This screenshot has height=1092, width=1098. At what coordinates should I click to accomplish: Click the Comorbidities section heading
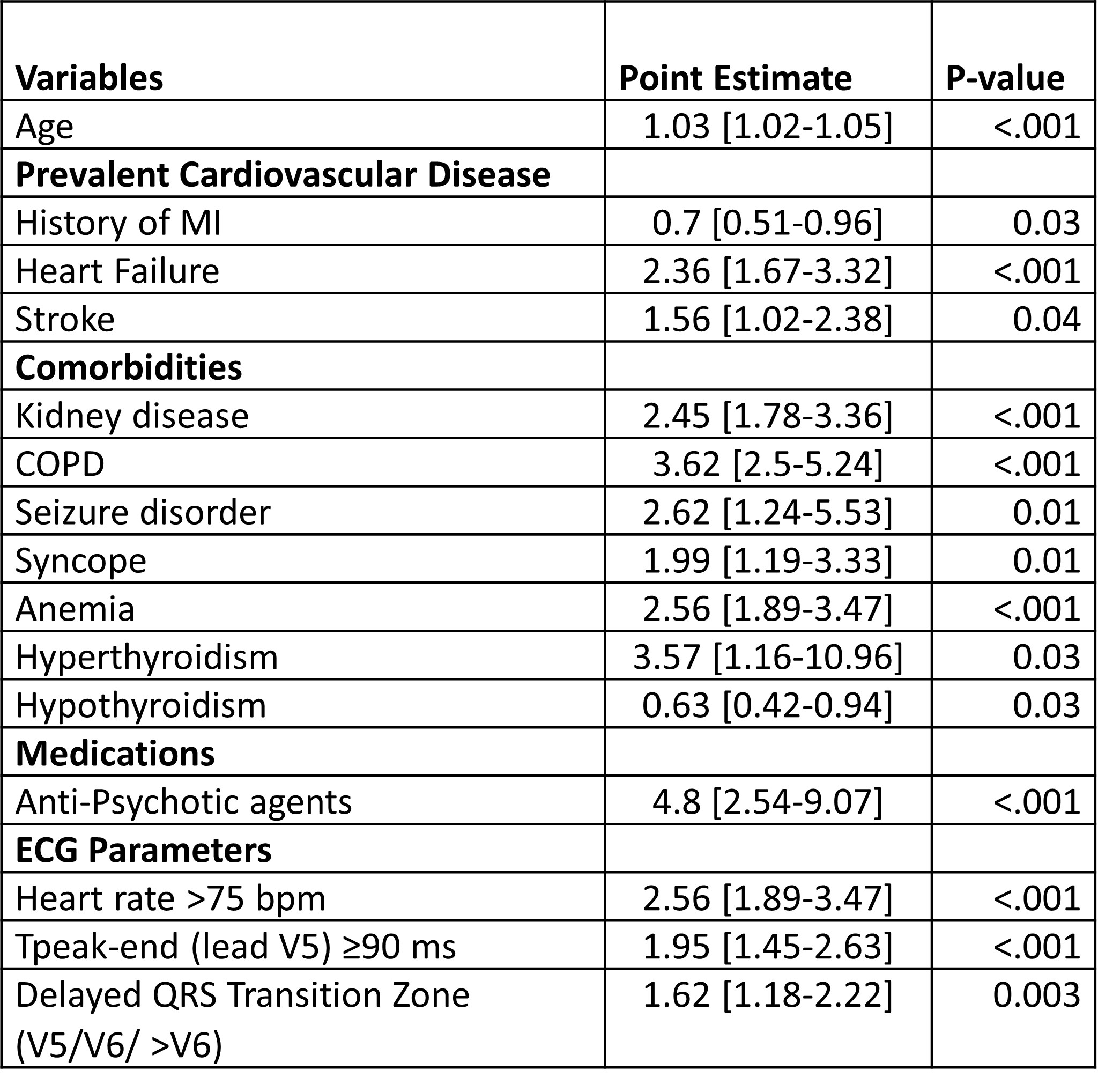129,368
